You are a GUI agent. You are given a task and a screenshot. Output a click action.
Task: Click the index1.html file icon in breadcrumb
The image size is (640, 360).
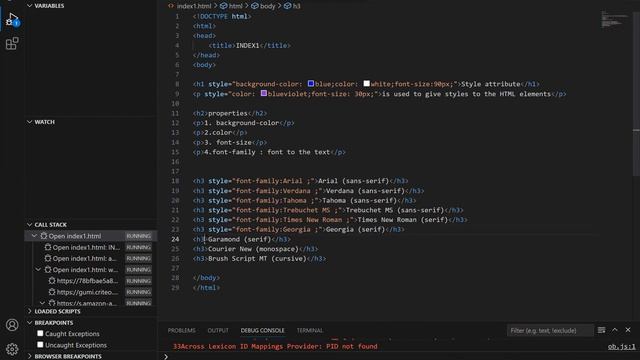pos(171,6)
